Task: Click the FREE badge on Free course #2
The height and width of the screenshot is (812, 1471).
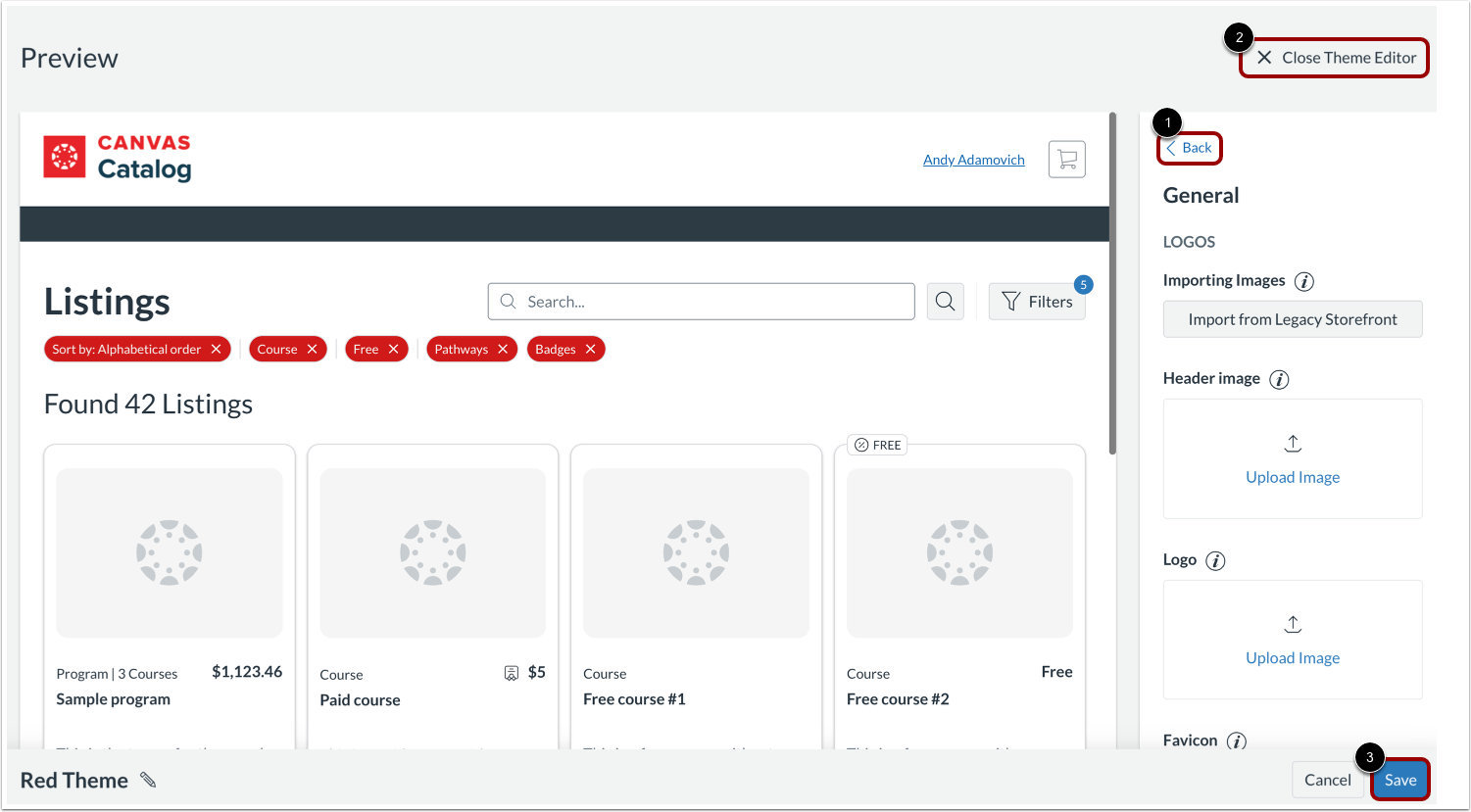Action: (878, 445)
